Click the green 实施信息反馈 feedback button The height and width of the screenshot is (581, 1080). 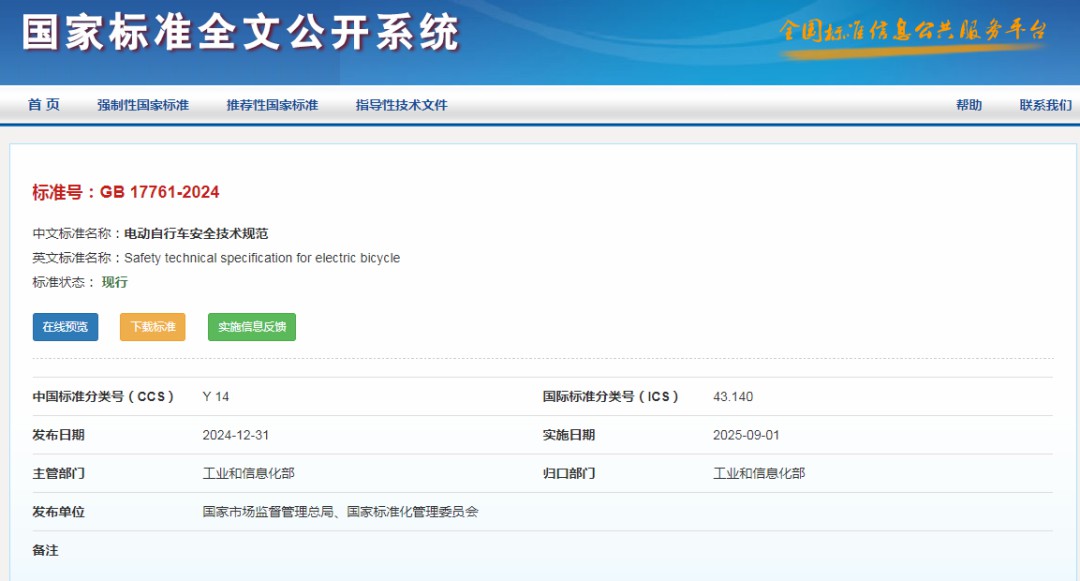pyautogui.click(x=251, y=326)
